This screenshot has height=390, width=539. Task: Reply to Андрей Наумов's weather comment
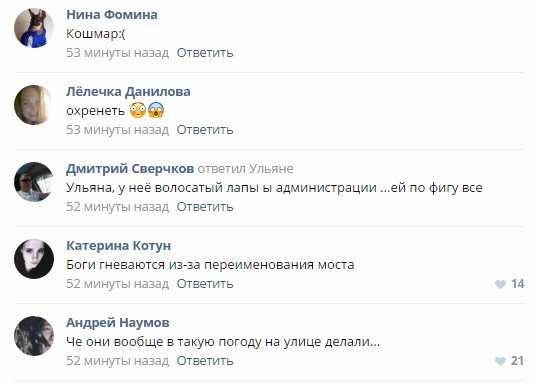click(205, 360)
